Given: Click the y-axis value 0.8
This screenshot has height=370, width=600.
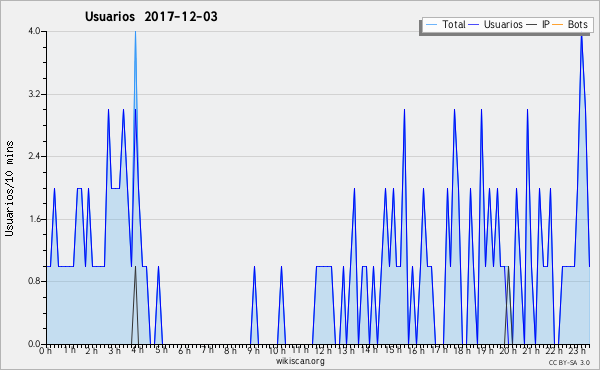Looking at the screenshot, I should pos(34,281).
